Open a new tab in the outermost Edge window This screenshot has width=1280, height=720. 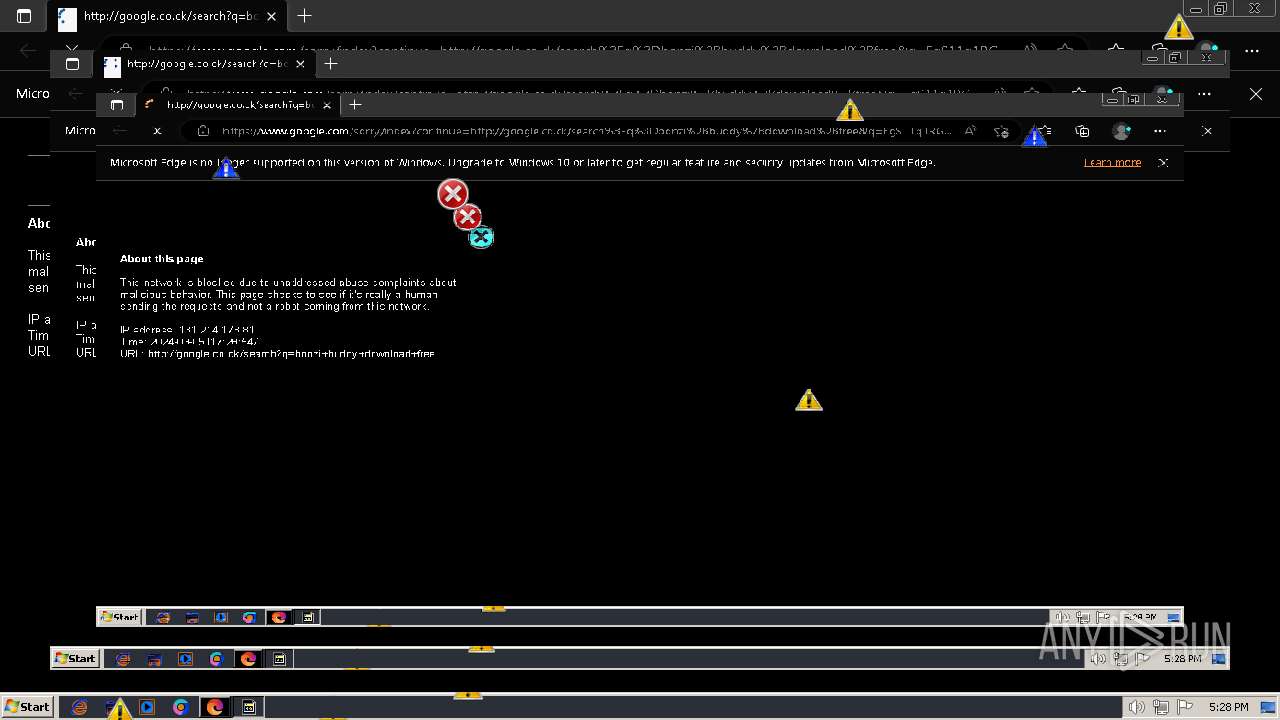point(305,16)
